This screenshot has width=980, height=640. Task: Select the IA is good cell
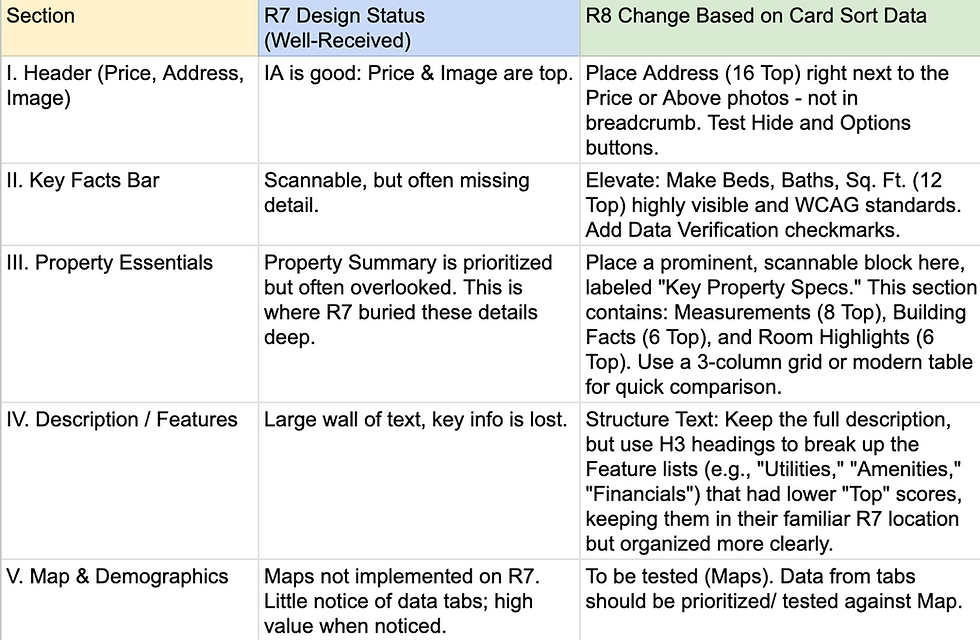[x=419, y=110]
